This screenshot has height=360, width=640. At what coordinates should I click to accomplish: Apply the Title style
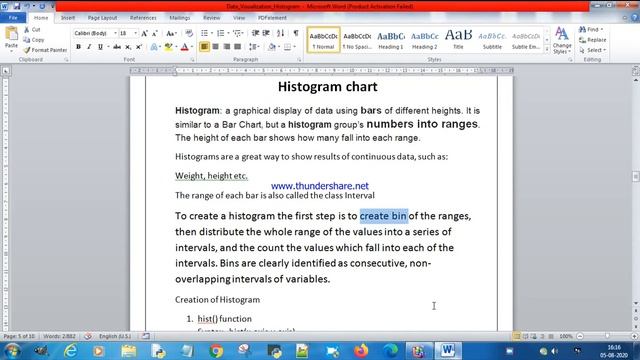458,40
